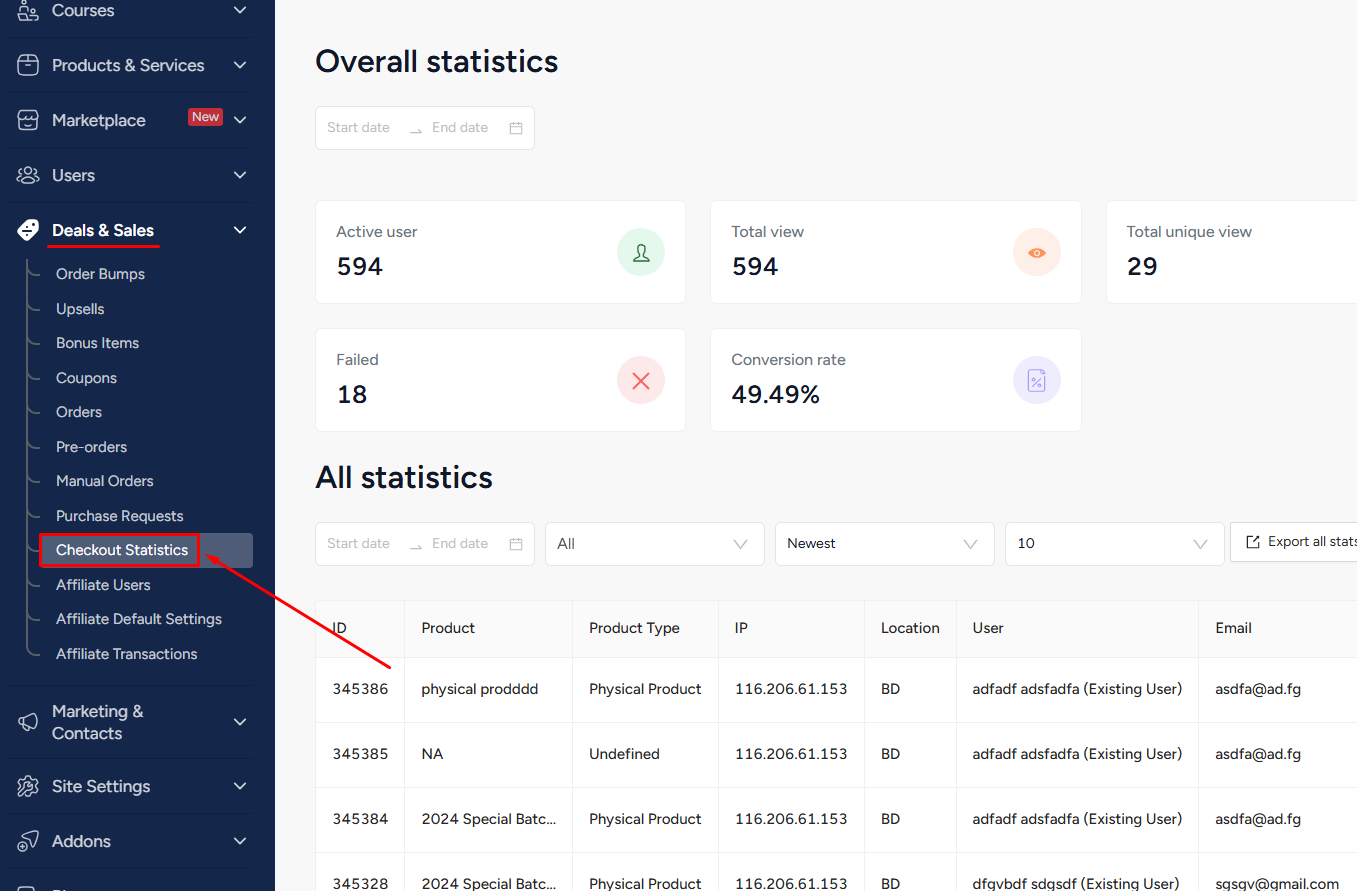Image resolution: width=1357 pixels, height=891 pixels.
Task: Click the Deals & Sales menu label
Action: click(x=103, y=230)
